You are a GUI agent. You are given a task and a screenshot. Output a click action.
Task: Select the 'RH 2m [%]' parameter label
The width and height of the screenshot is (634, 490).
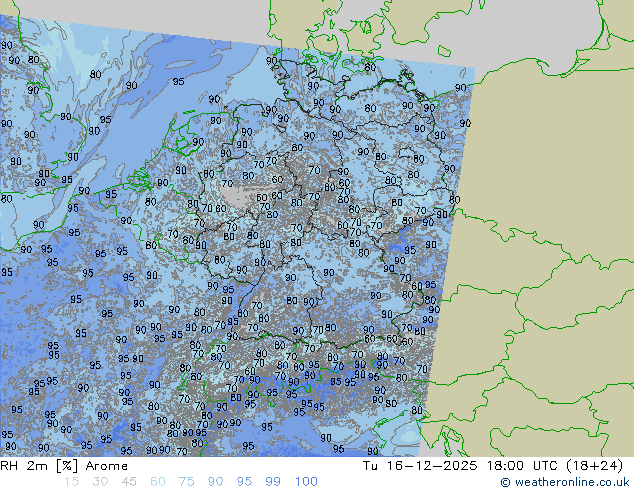click(39, 466)
